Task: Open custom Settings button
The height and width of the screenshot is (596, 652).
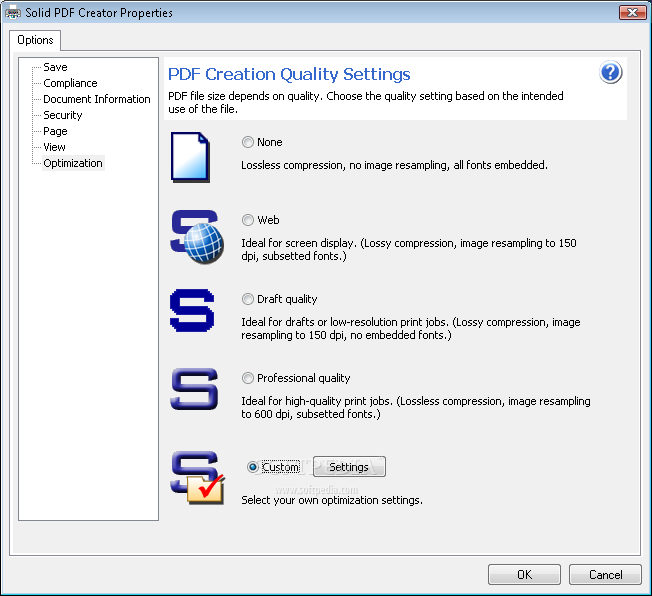Action: tap(349, 467)
